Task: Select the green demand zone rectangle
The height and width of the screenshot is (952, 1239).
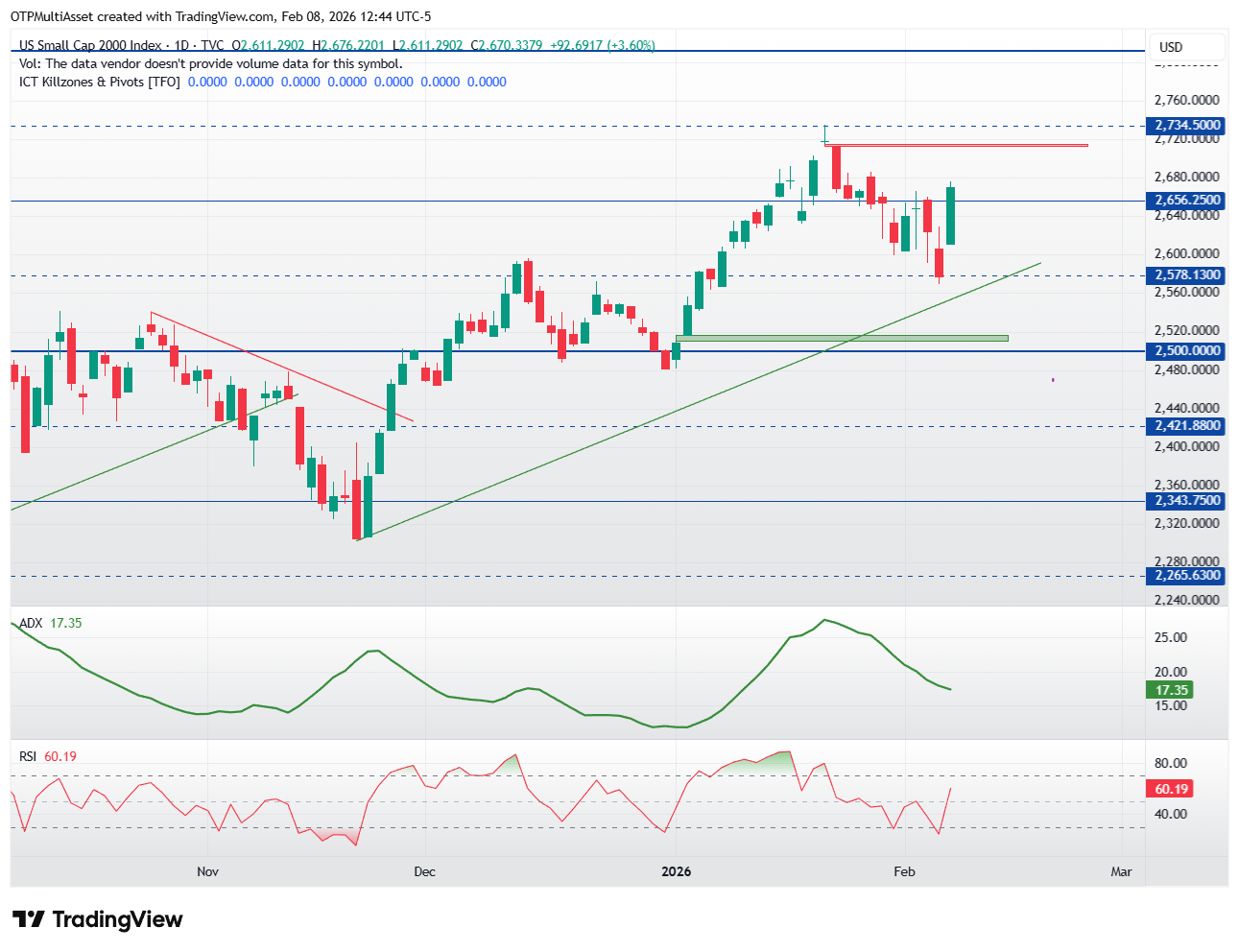Action: point(842,338)
